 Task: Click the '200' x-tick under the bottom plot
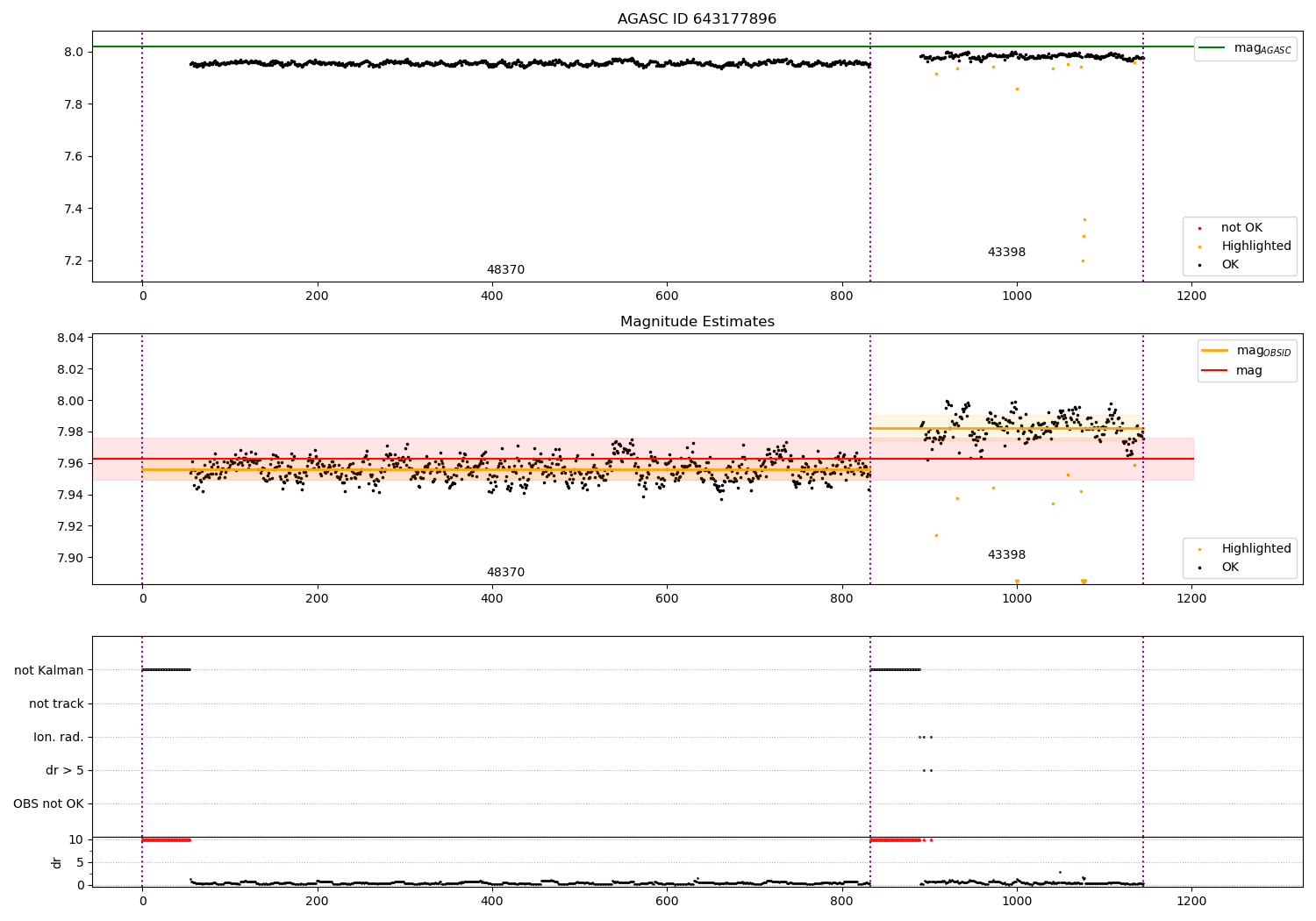click(318, 901)
